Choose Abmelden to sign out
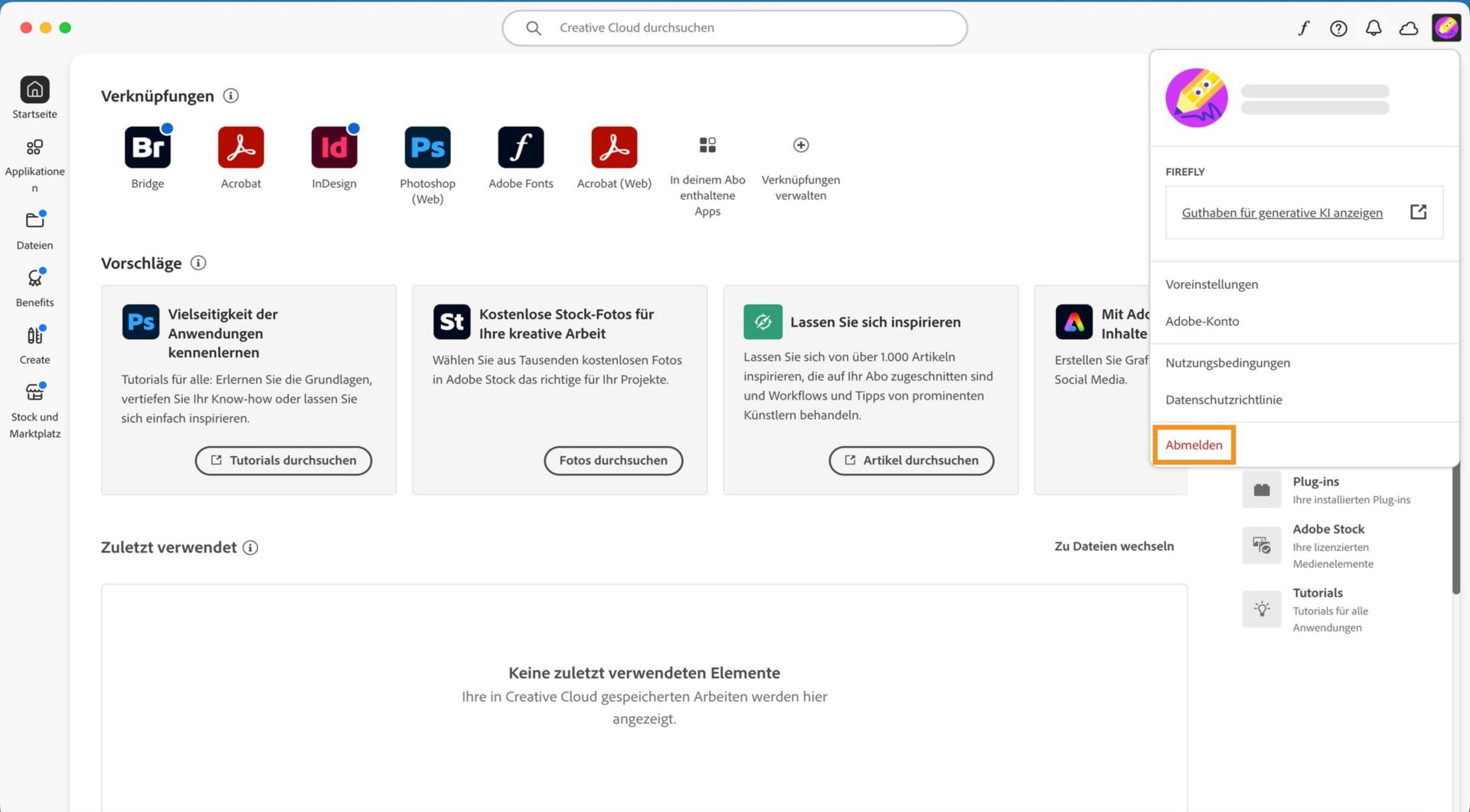1470x812 pixels. [1194, 445]
